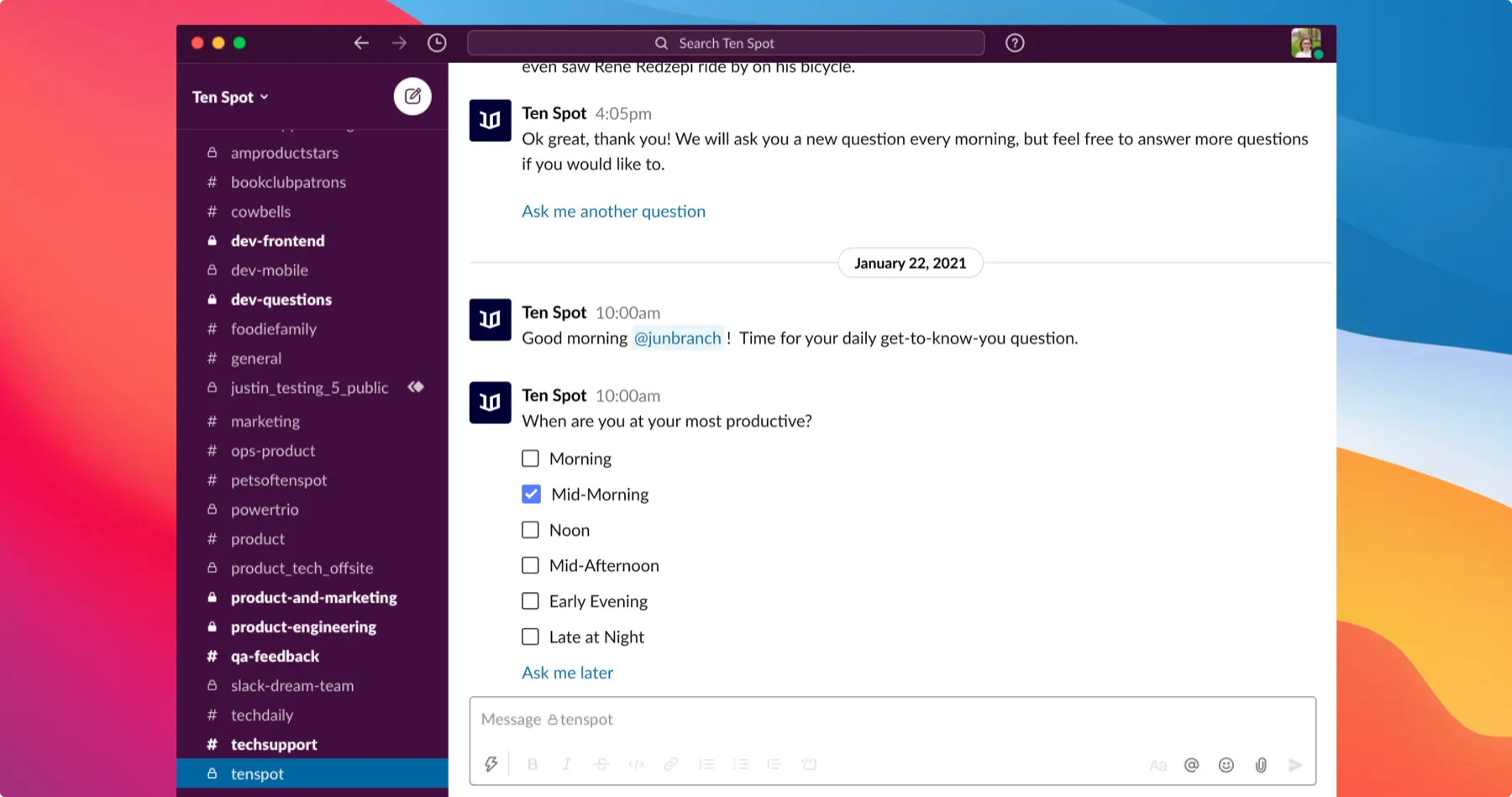This screenshot has height=797, width=1512.
Task: Toggle bold formatting in message box
Action: tap(533, 764)
